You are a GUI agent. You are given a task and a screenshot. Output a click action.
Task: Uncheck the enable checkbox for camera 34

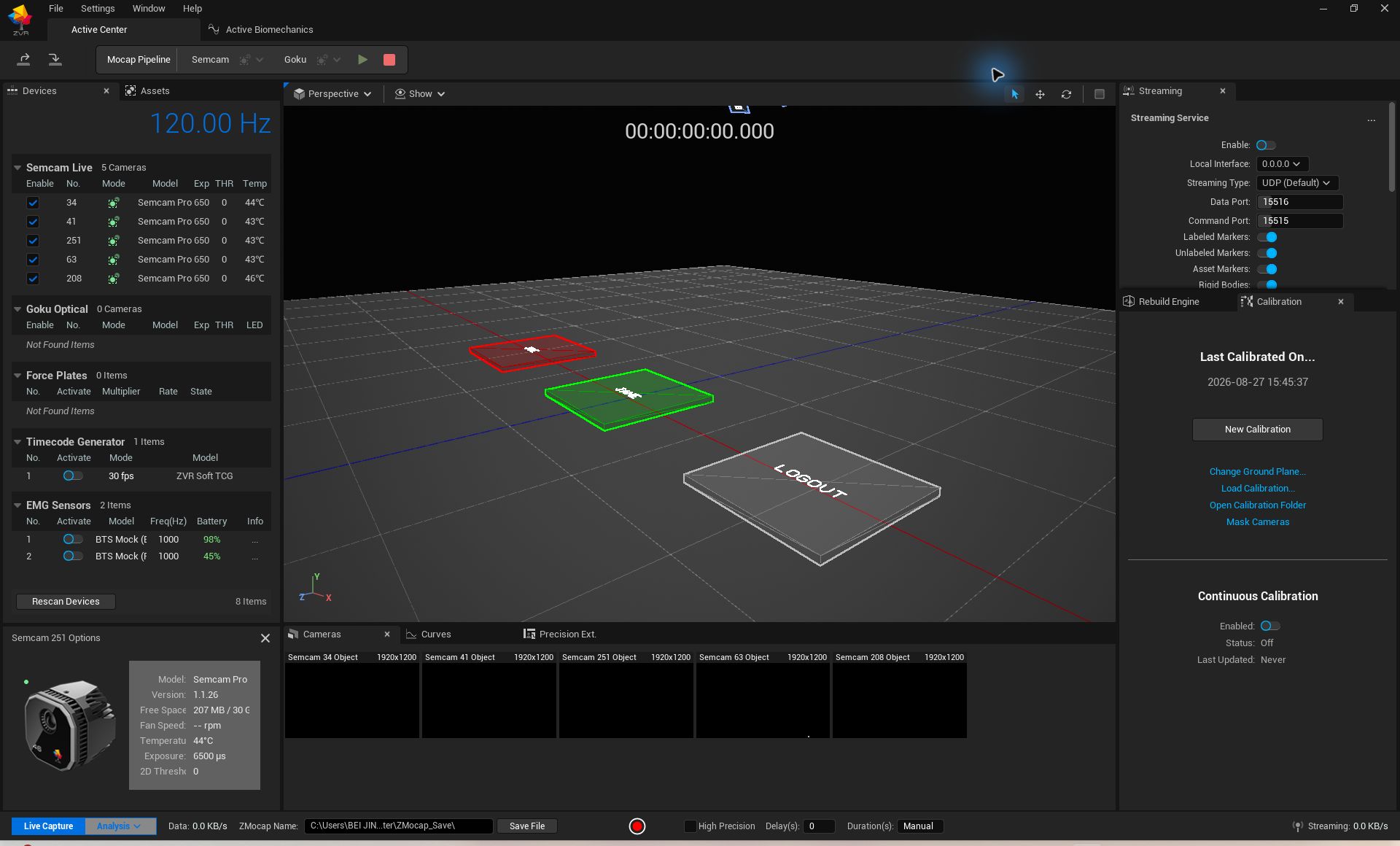pos(33,203)
